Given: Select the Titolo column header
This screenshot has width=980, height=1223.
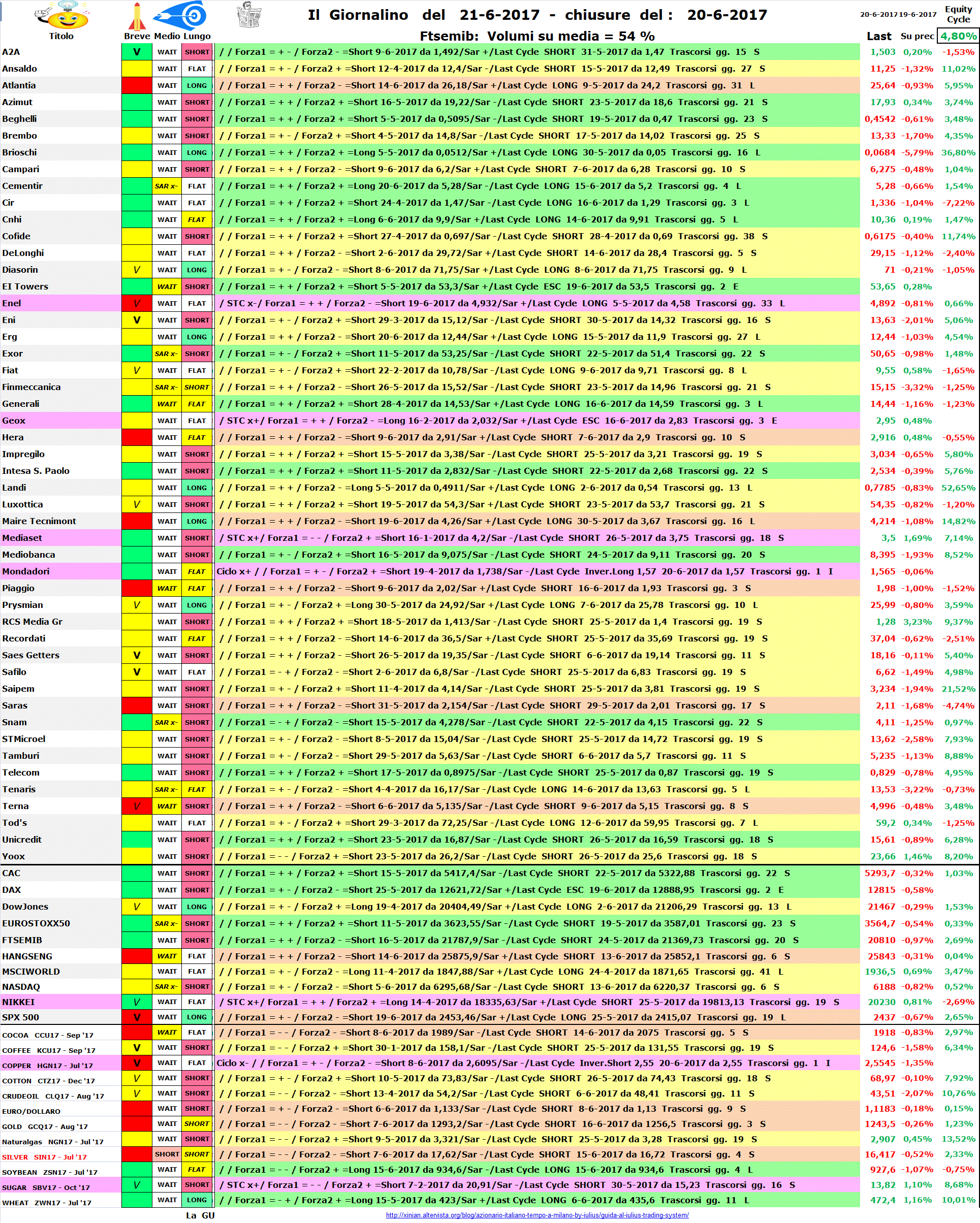Looking at the screenshot, I should [61, 36].
